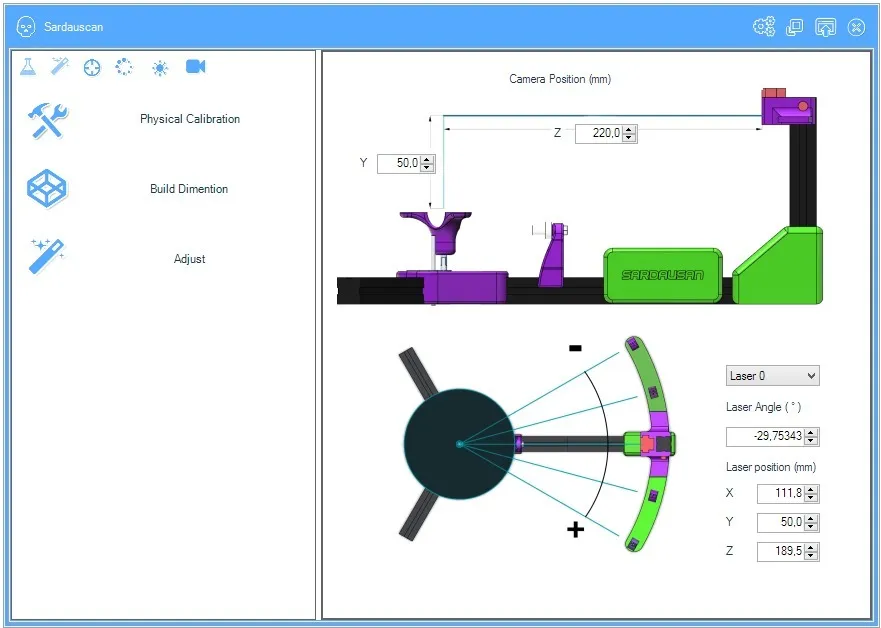This screenshot has height=628, width=881.
Task: Open the Laser 0 dropdown
Action: (773, 376)
